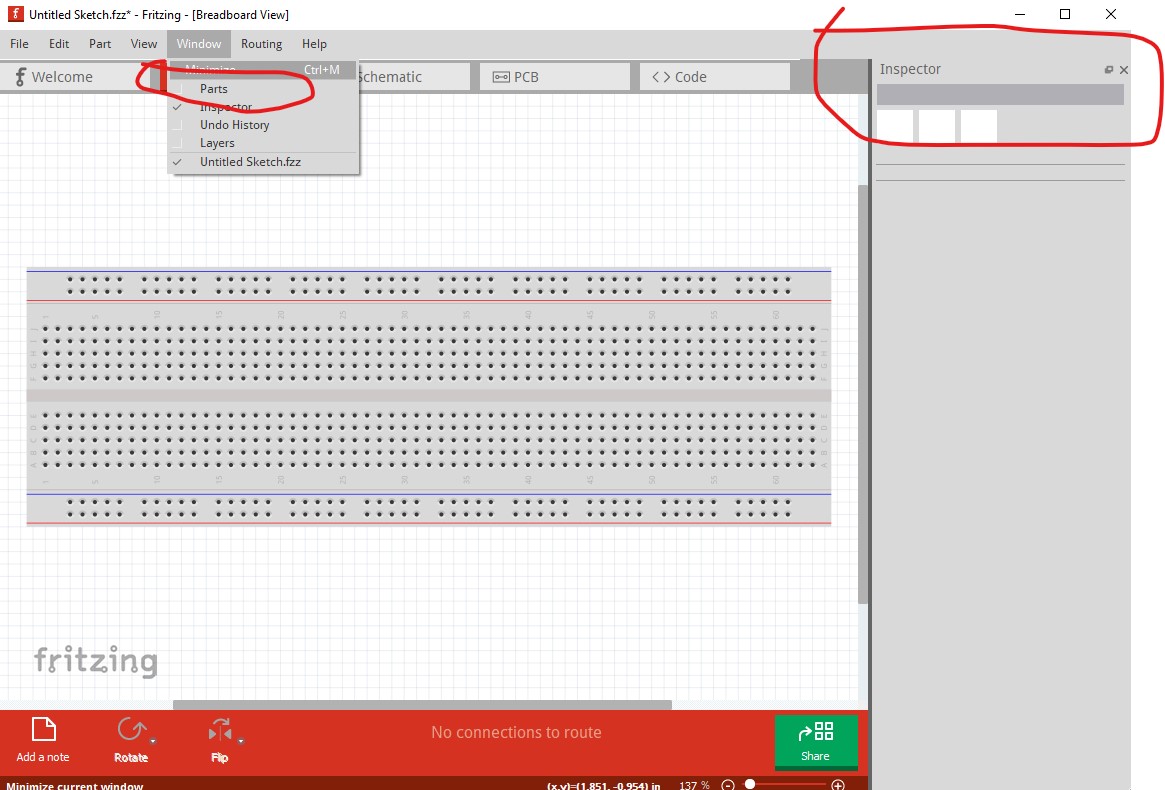The height and width of the screenshot is (790, 1165).
Task: Click the Rotate tool icon
Action: pyautogui.click(x=130, y=731)
